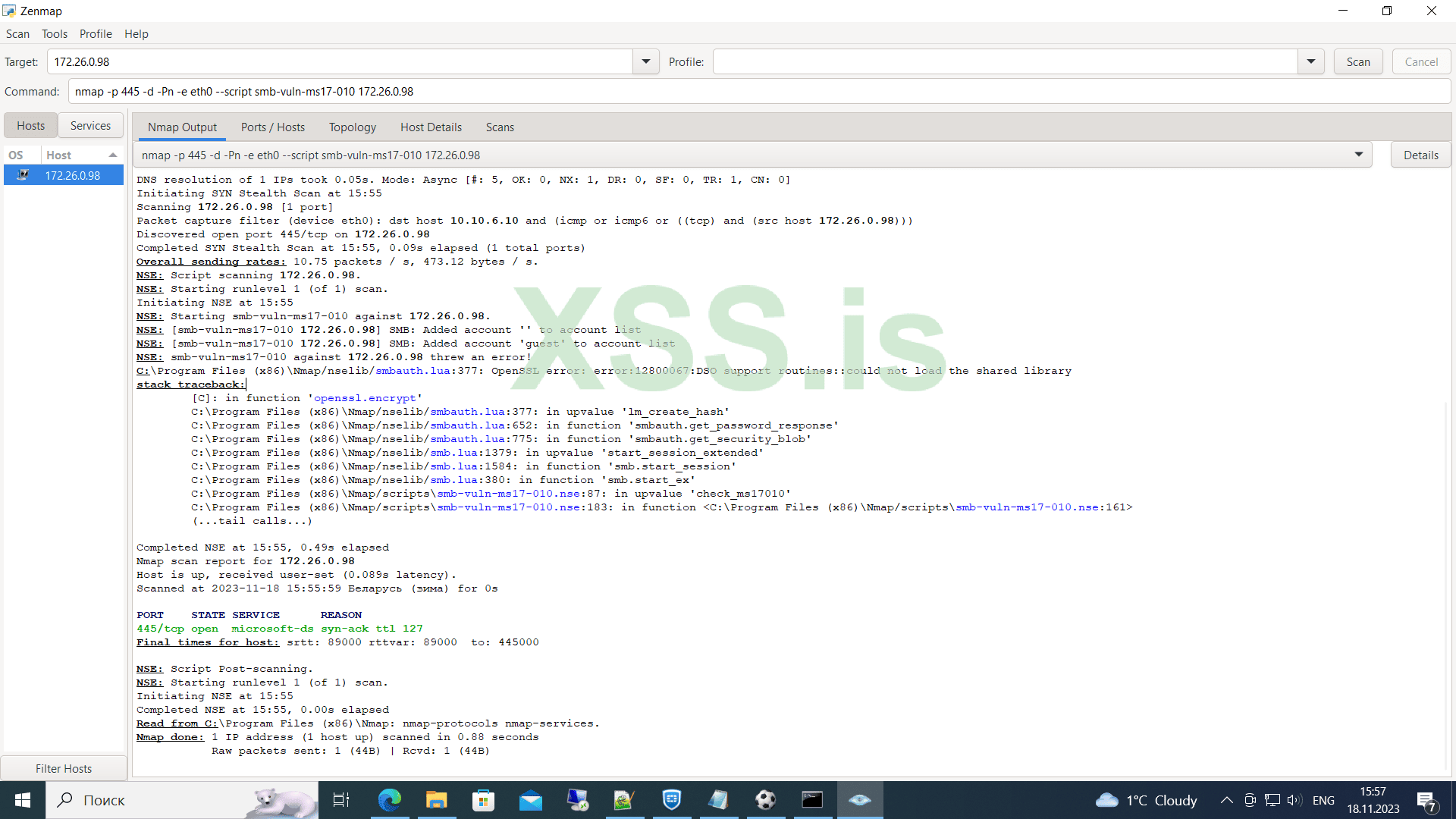Open the Mail app in the taskbar
The image size is (1456, 819).
(x=530, y=800)
